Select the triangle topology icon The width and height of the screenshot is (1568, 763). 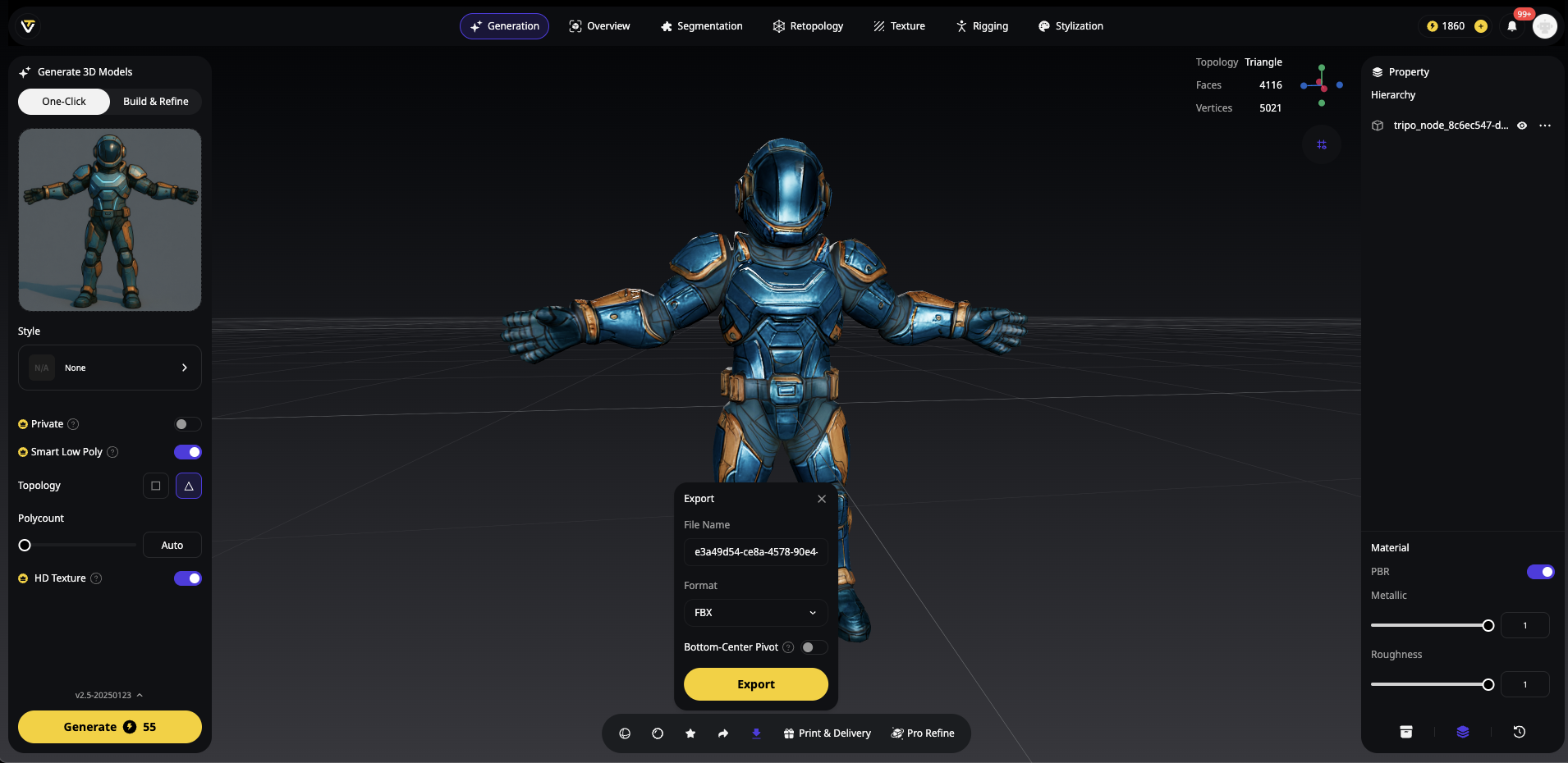tap(189, 486)
